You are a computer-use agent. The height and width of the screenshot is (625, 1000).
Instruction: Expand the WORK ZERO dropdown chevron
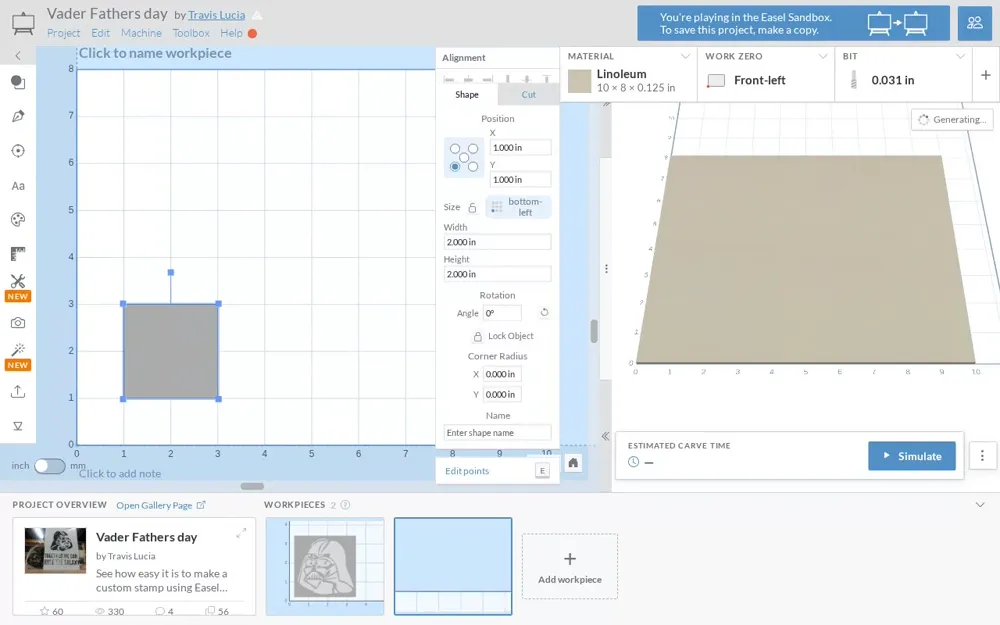823,56
